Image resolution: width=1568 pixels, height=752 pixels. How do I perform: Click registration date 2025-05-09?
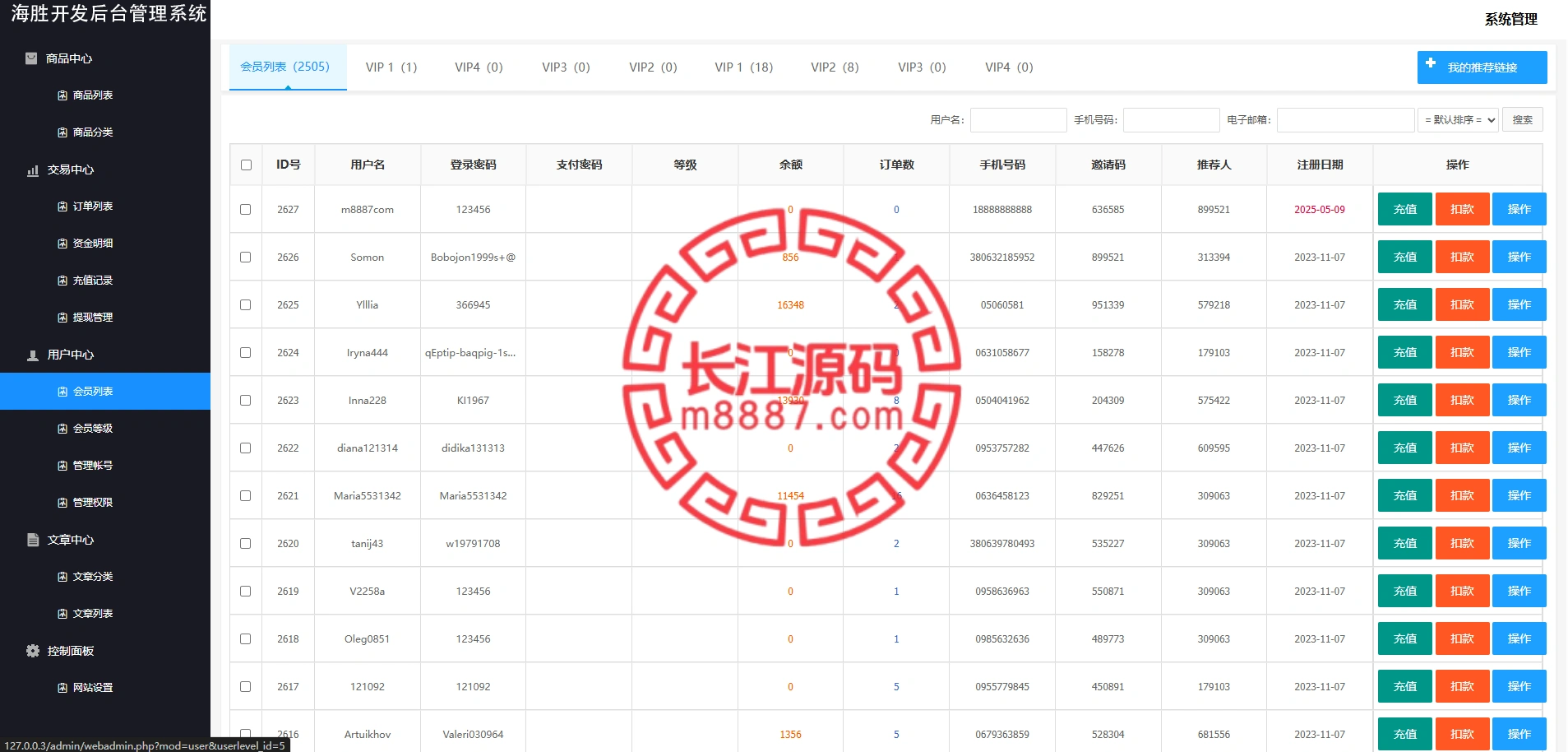[1320, 210]
